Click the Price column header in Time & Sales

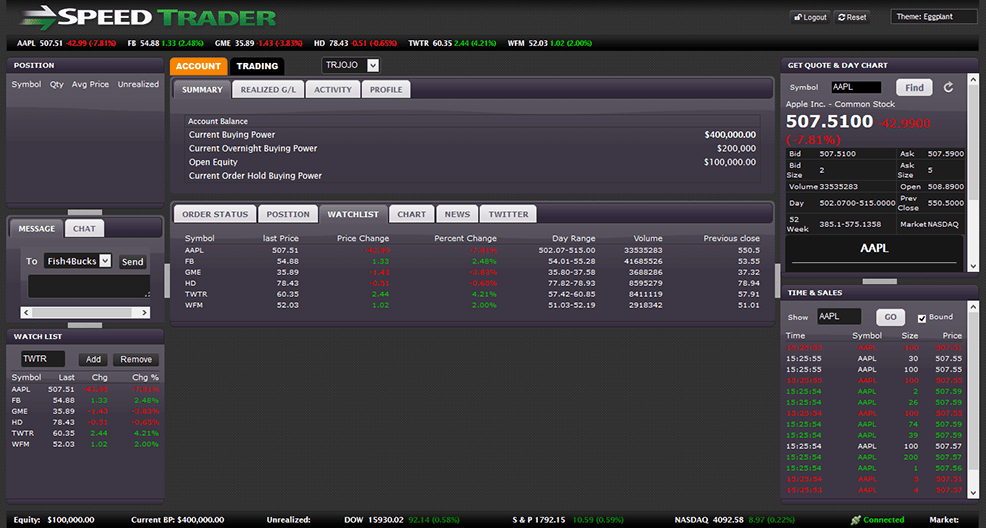tap(952, 336)
